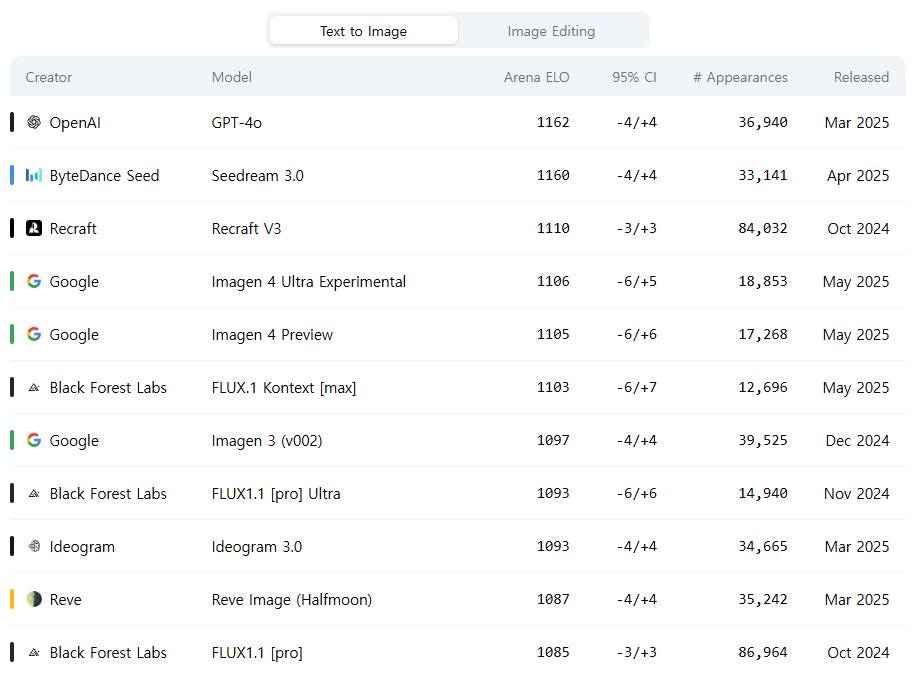Screen dimensions: 918x674
Task: Select the FLUX1.1 [pro] Ultra model name
Action: click(276, 494)
